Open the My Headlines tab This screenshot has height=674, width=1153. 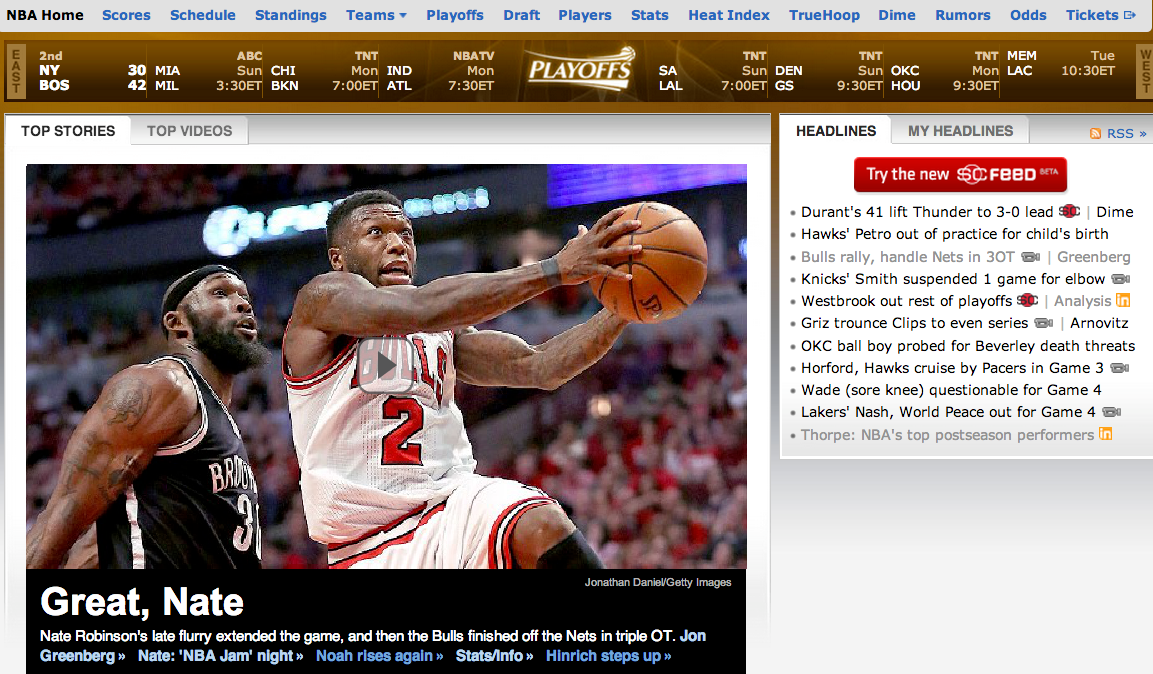960,131
